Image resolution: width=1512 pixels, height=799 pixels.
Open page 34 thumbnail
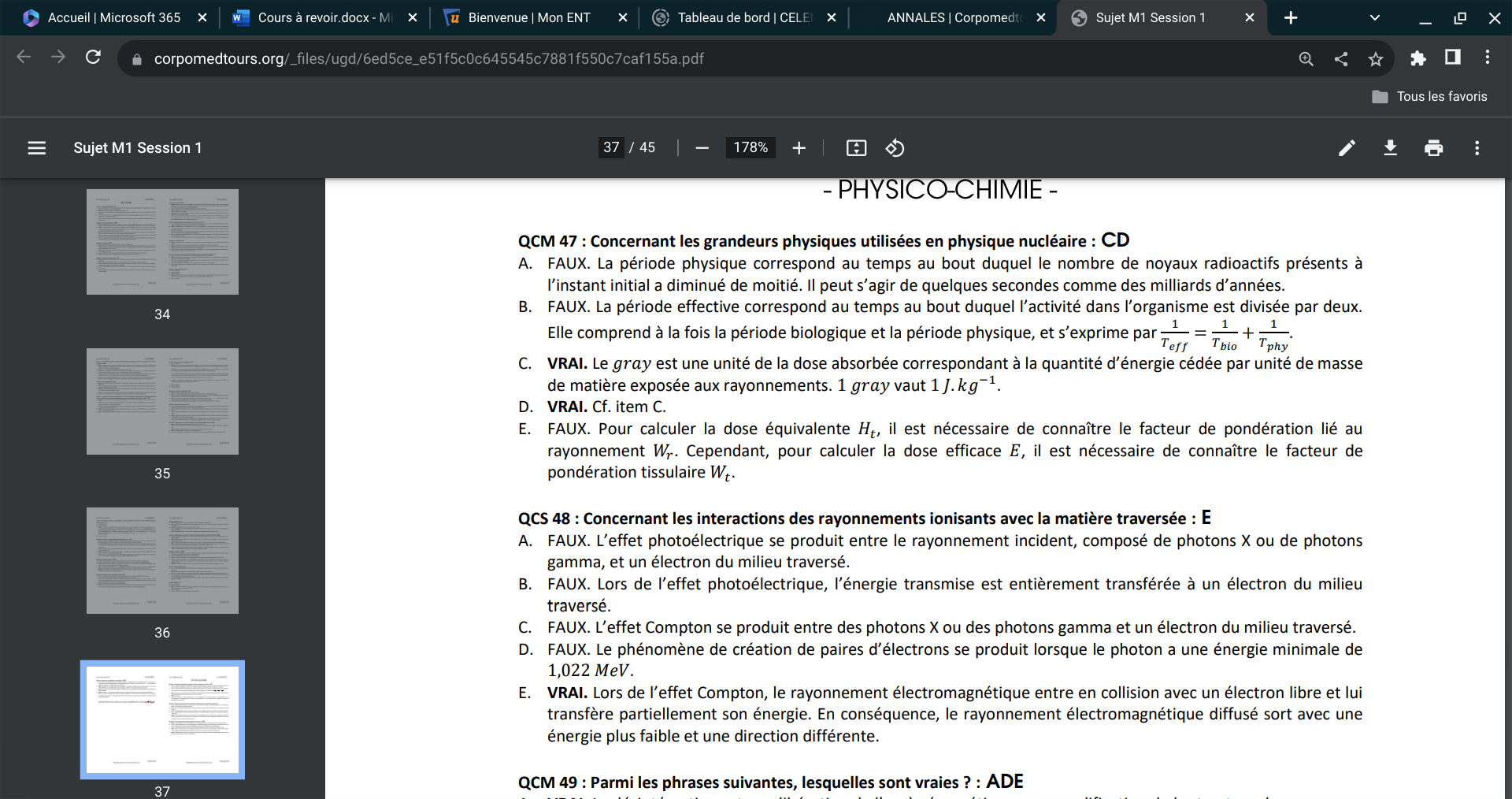click(x=162, y=242)
